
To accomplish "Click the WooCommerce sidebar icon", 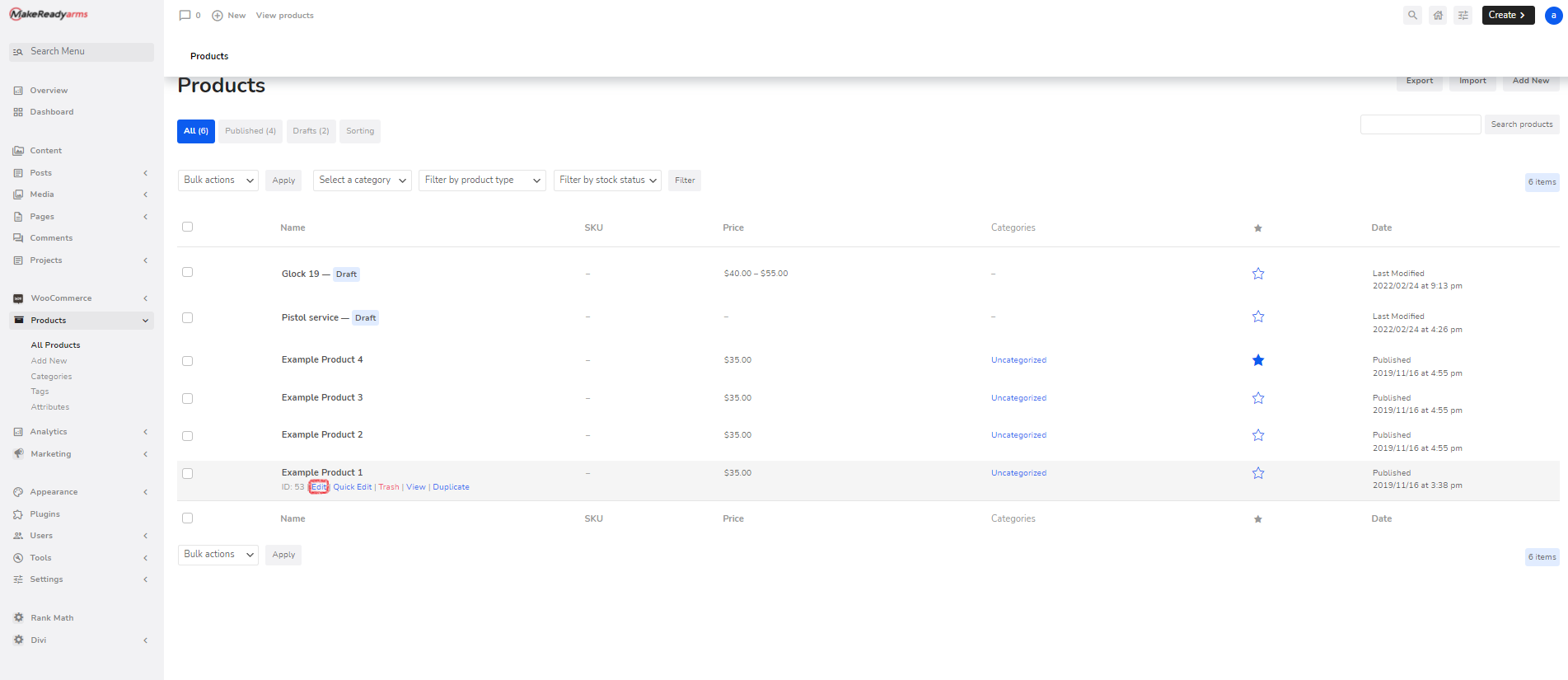I will tap(18, 298).
